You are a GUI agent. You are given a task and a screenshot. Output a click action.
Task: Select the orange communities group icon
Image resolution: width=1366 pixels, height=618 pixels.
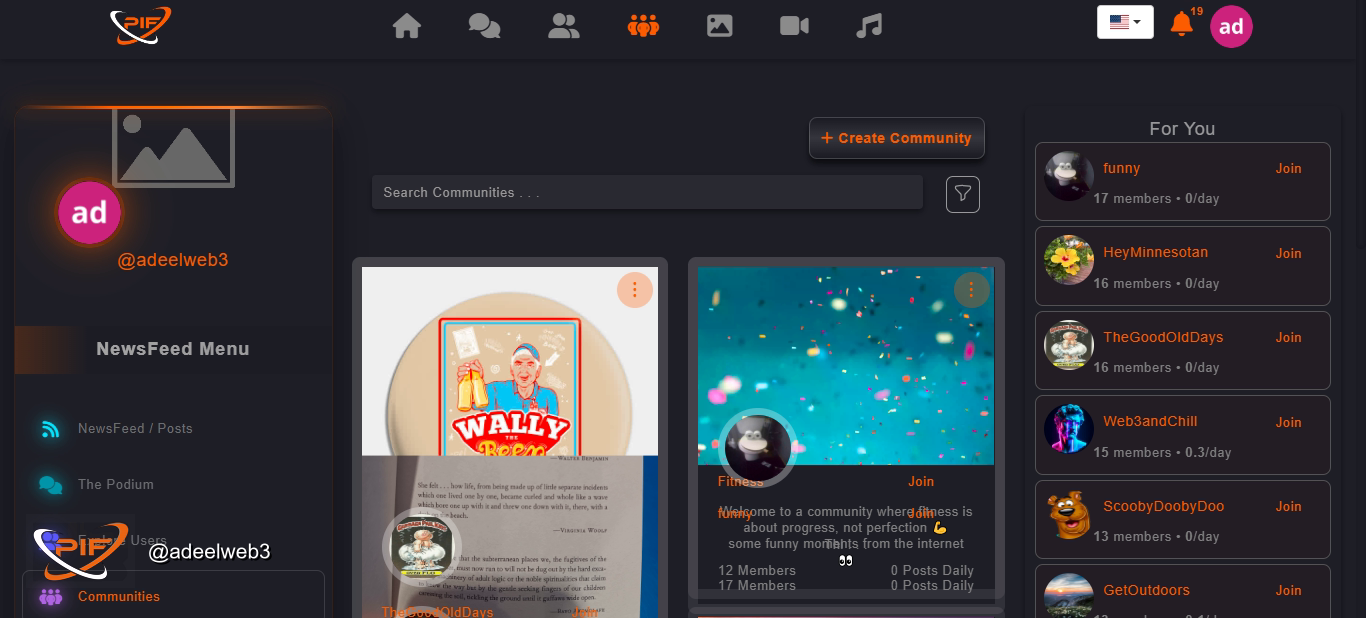point(643,26)
